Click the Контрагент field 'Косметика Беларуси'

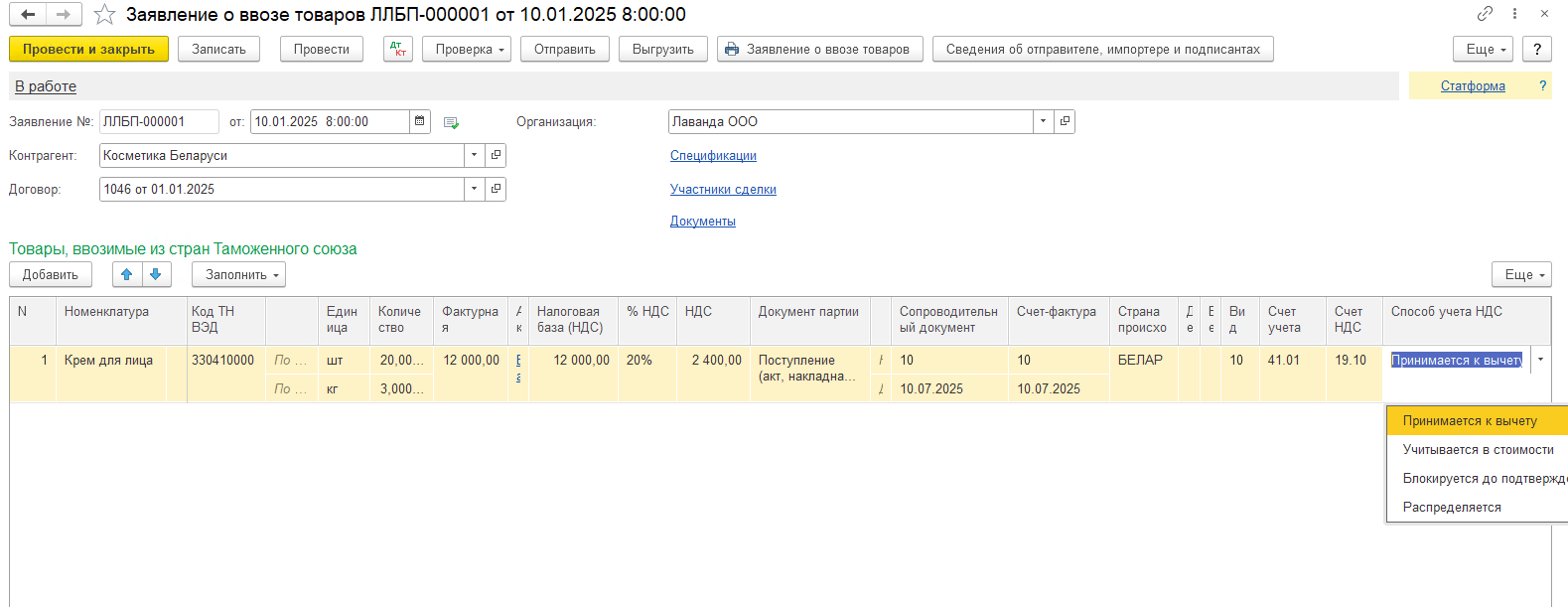281,155
